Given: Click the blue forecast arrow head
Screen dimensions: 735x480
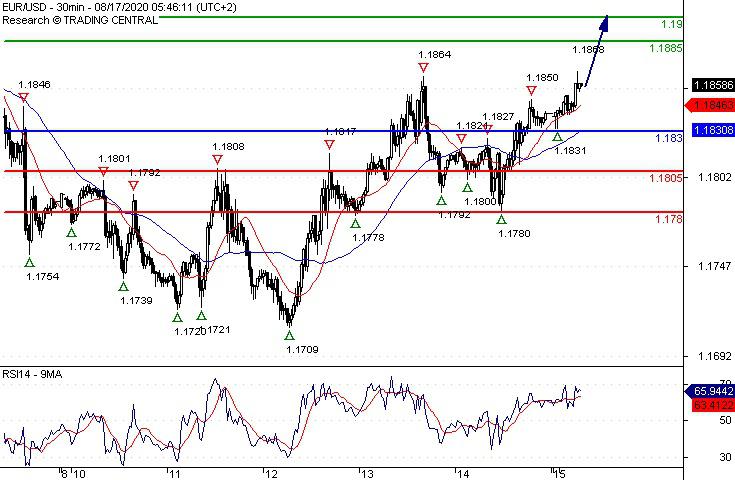Looking at the screenshot, I should tap(605, 23).
